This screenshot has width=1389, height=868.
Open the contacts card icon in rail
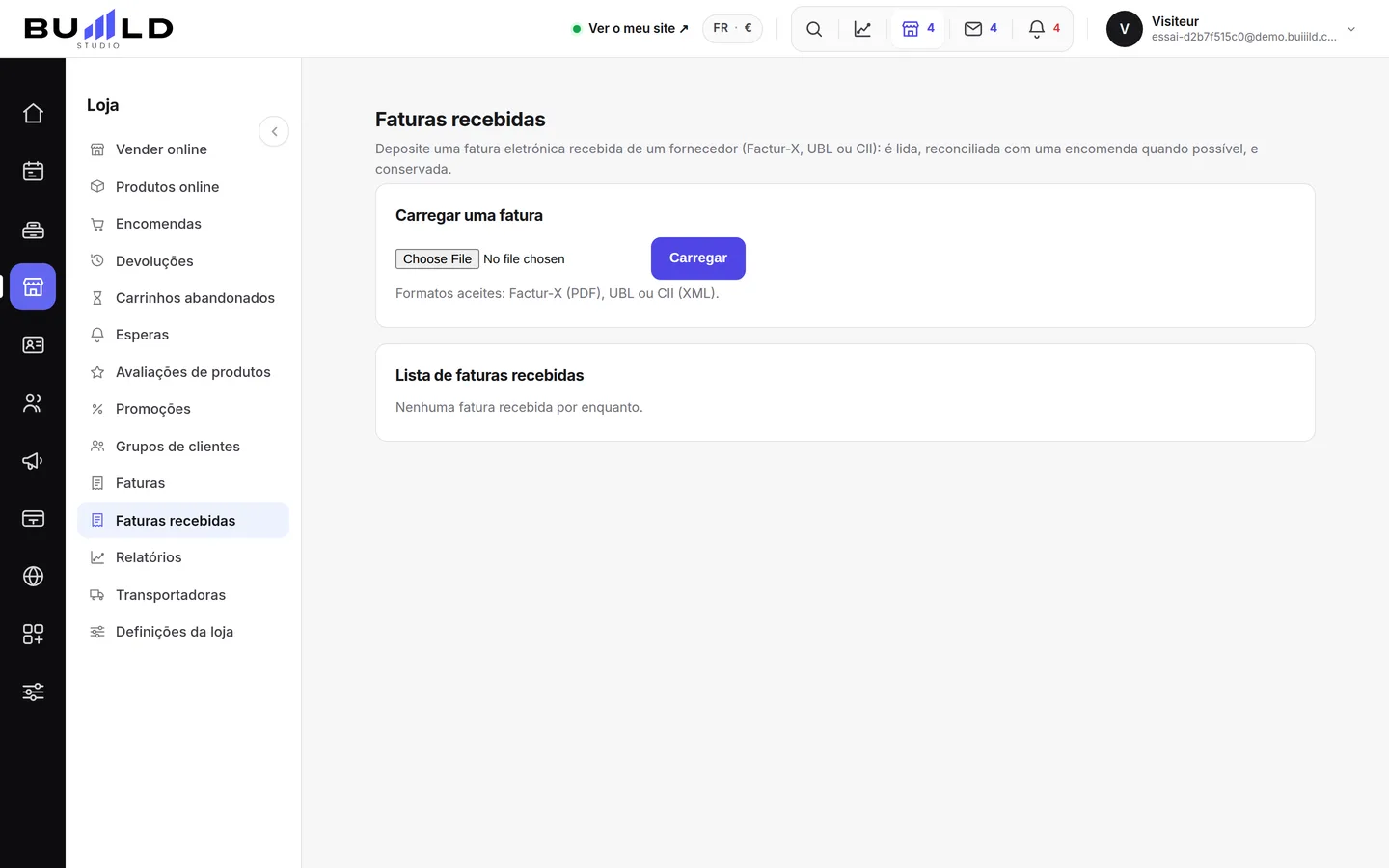coord(33,345)
